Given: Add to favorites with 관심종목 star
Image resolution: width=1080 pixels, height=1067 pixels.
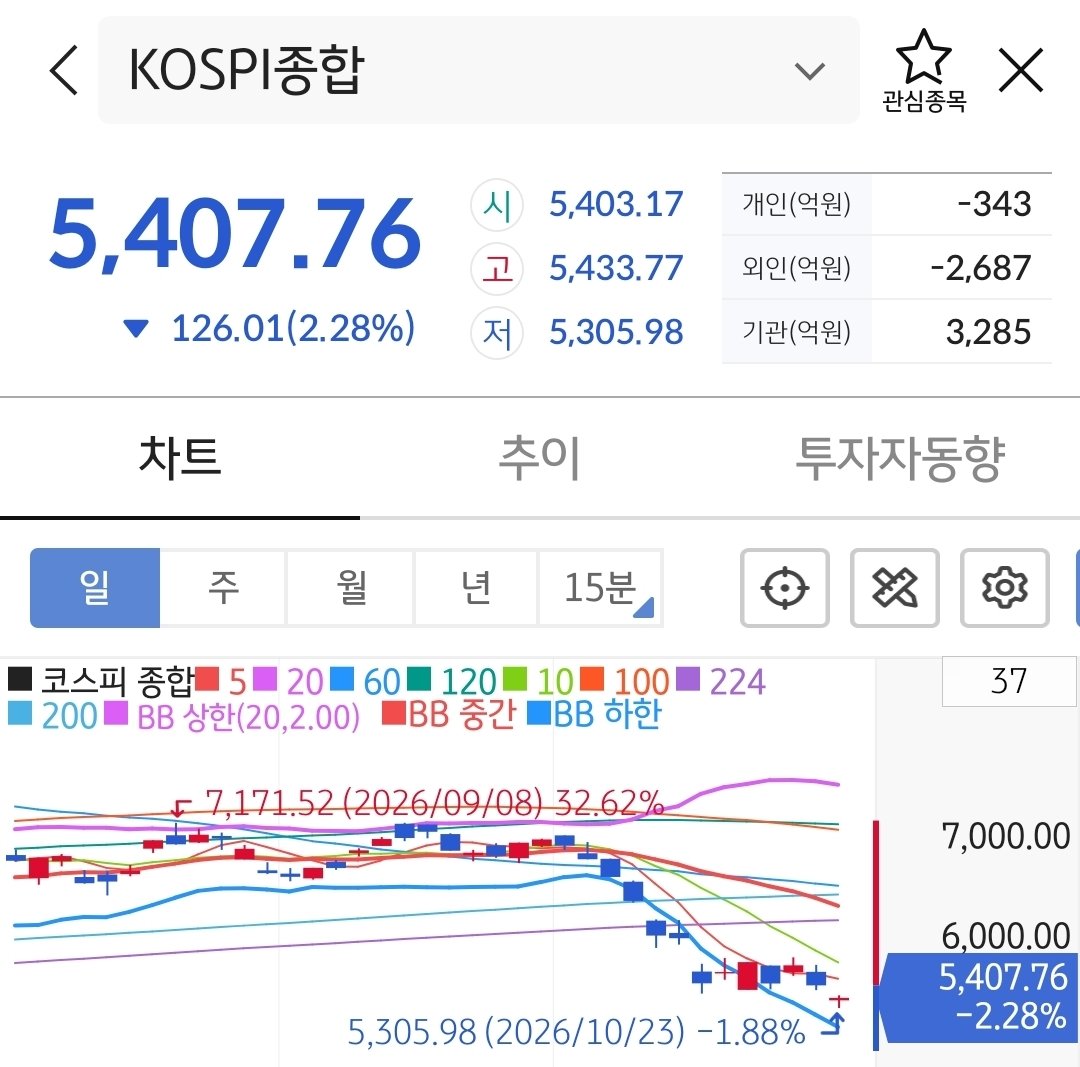Looking at the screenshot, I should pos(924,71).
